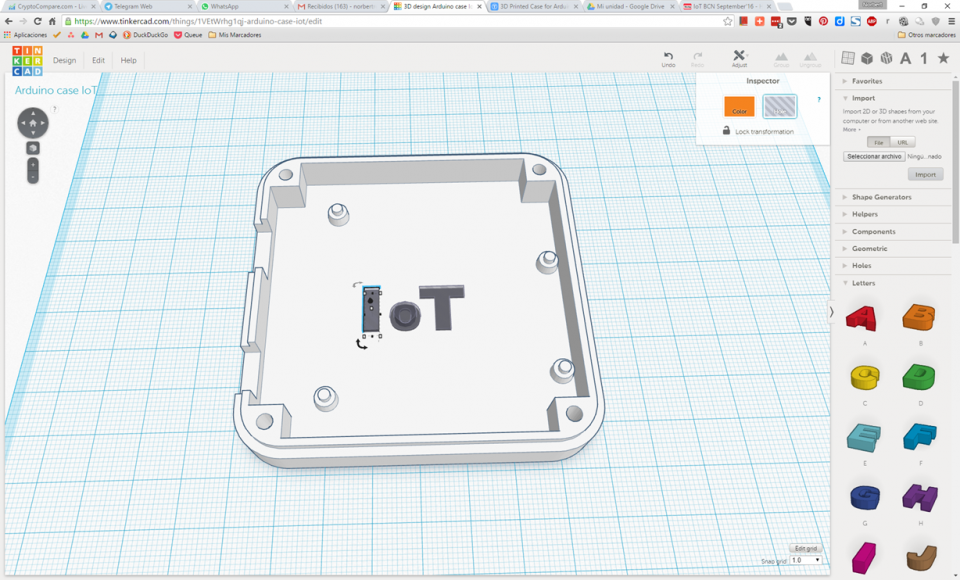Click the Inspector help question mark
960x580 pixels.
point(819,99)
